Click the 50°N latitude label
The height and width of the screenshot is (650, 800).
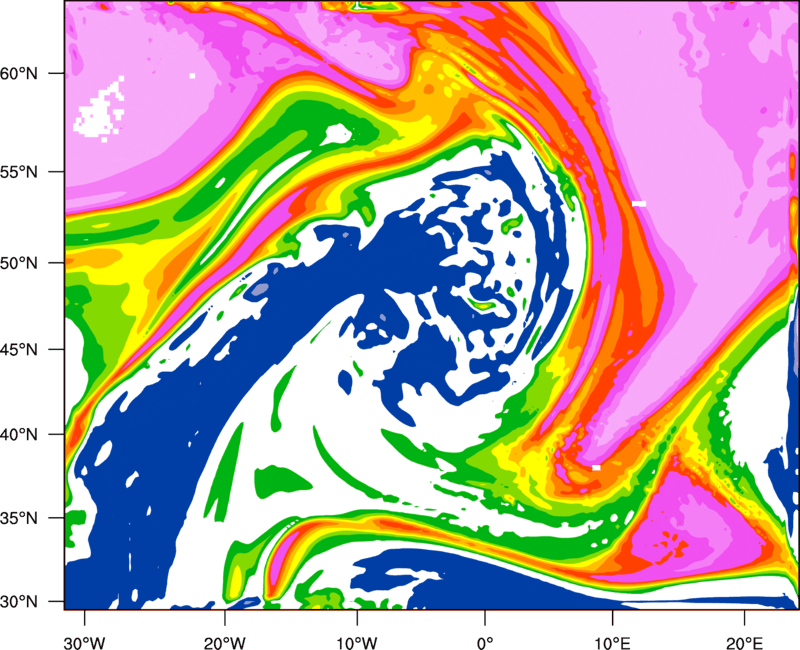point(19,263)
